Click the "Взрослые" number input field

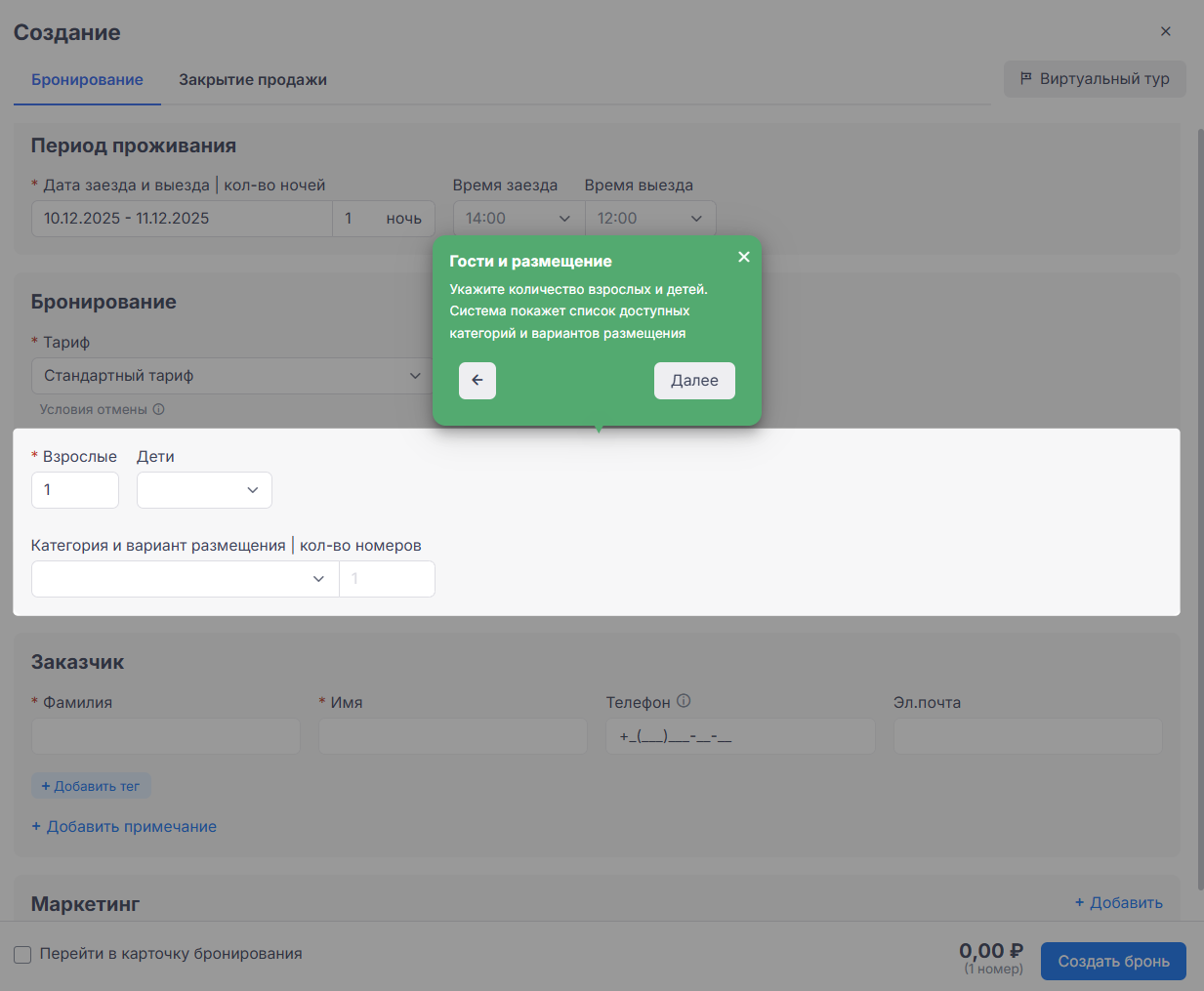75,490
